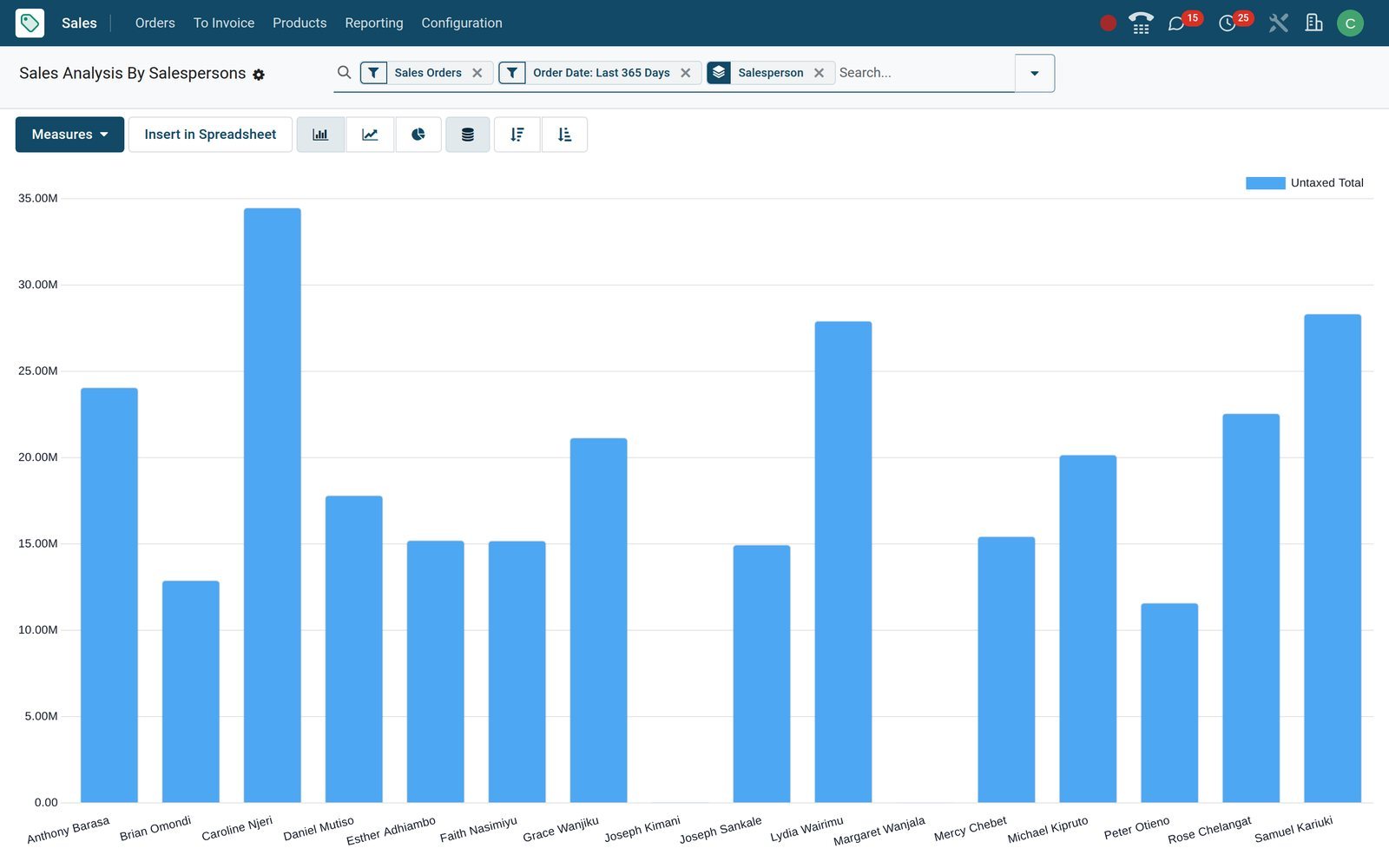Image resolution: width=1389 pixels, height=868 pixels.
Task: Click Samuel Kariuki's bar in chart
Action: coord(1333,558)
